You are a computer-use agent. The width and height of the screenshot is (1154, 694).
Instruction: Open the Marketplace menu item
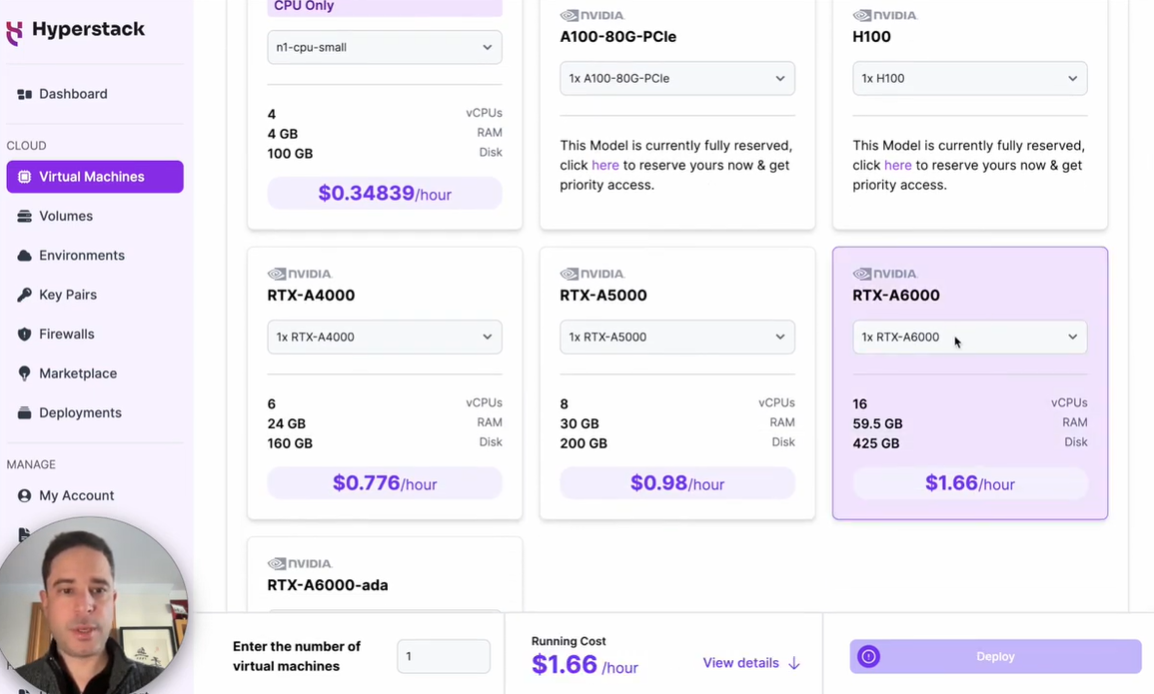(x=78, y=373)
